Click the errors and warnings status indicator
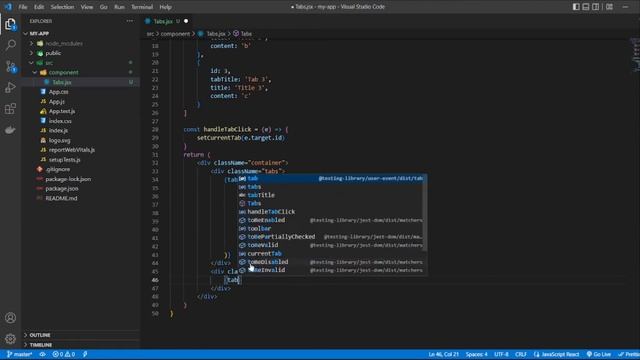 tap(64, 354)
